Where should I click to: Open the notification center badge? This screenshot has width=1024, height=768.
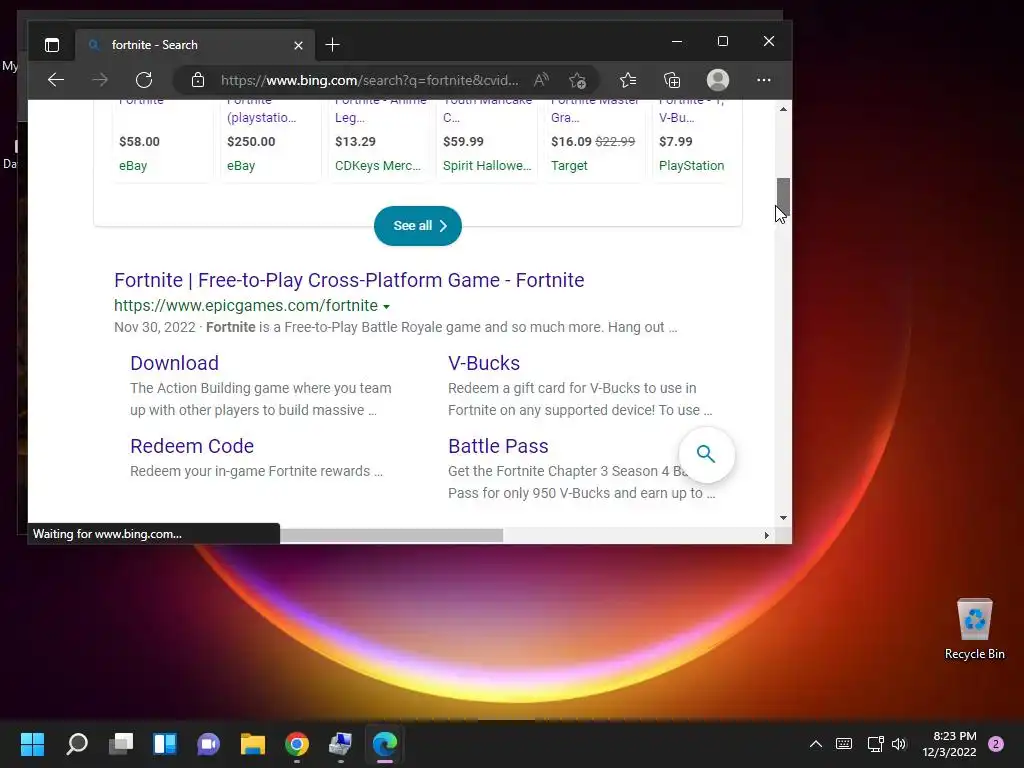tap(996, 744)
